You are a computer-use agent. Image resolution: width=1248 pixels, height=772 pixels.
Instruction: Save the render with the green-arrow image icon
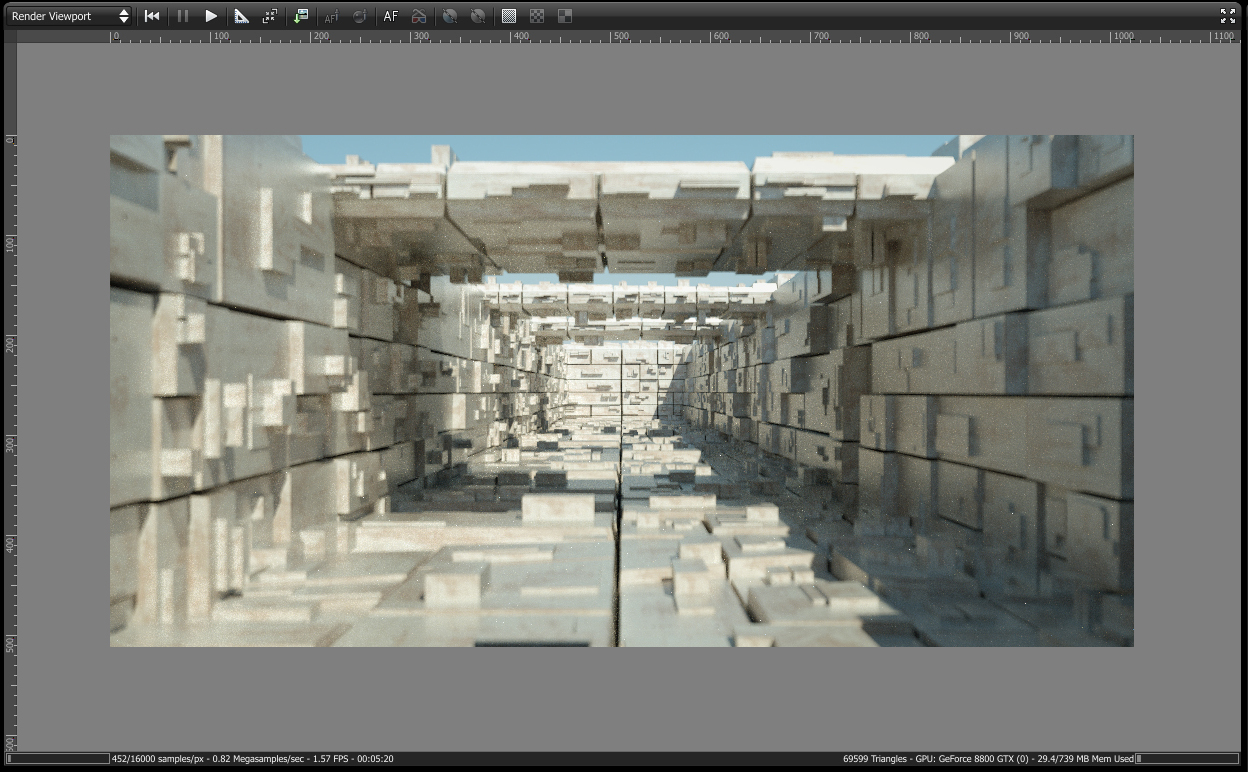click(301, 16)
